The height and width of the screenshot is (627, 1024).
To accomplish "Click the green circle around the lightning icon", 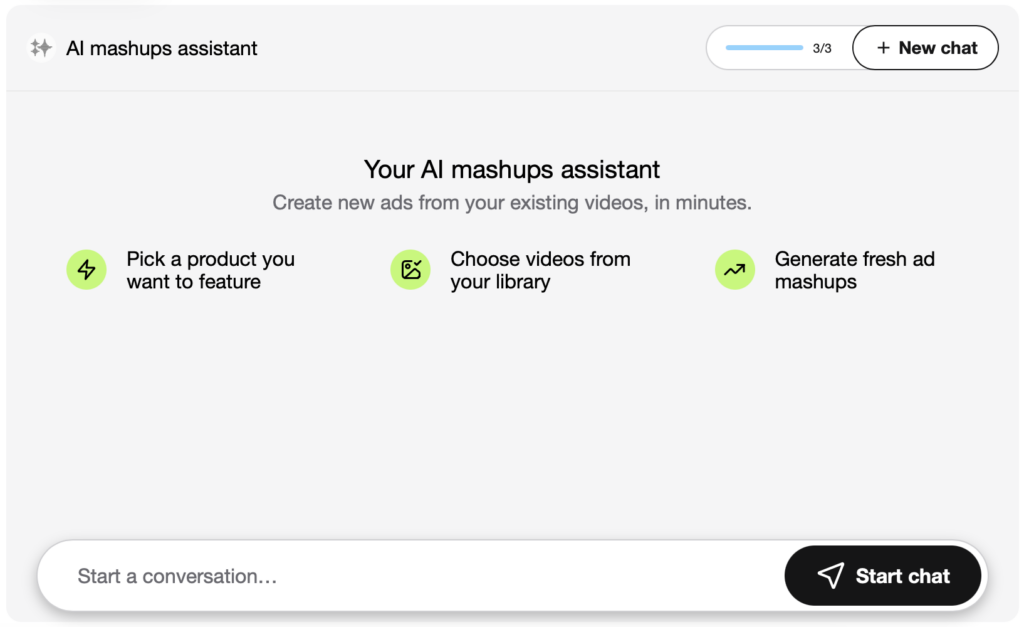I will click(86, 269).
